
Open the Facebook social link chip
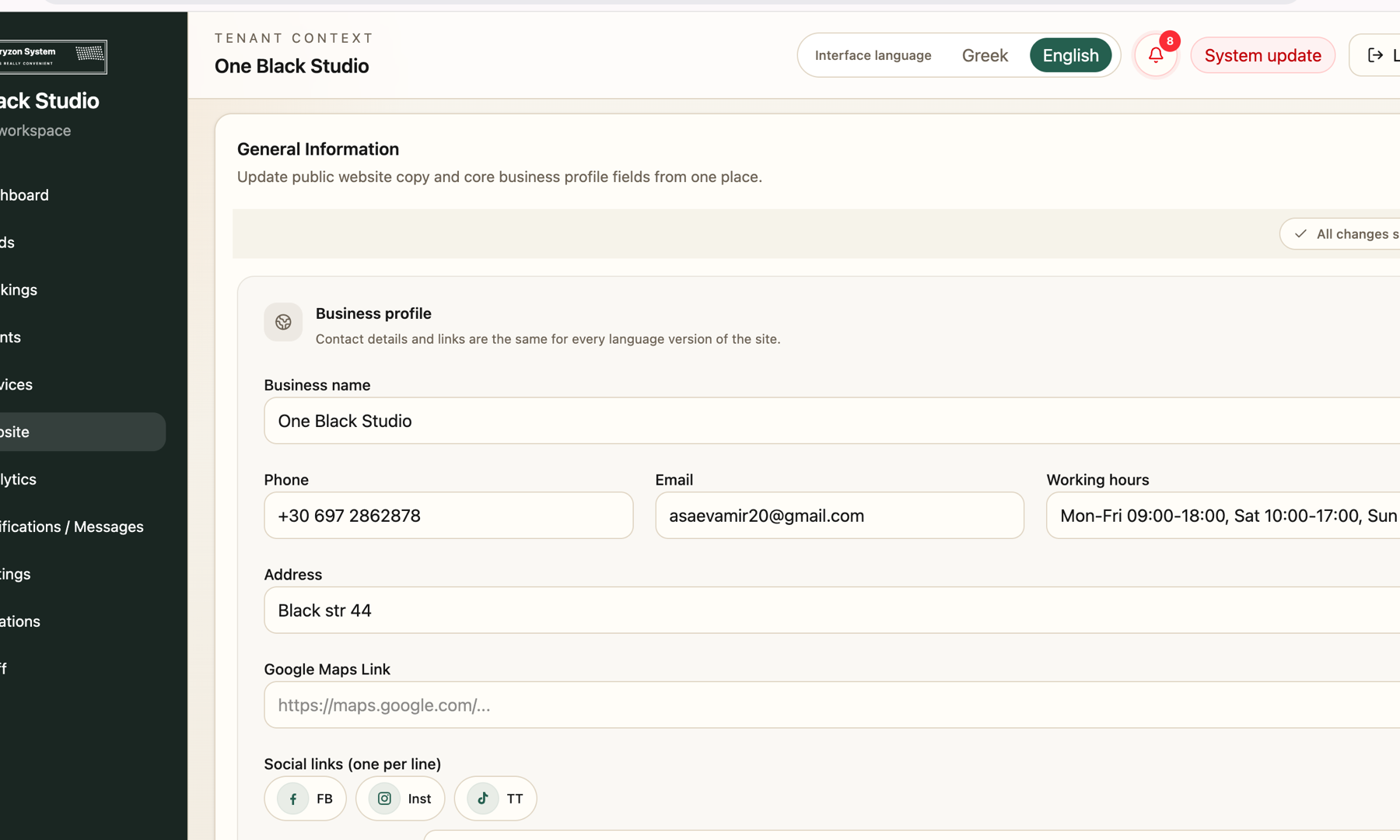pyautogui.click(x=306, y=798)
